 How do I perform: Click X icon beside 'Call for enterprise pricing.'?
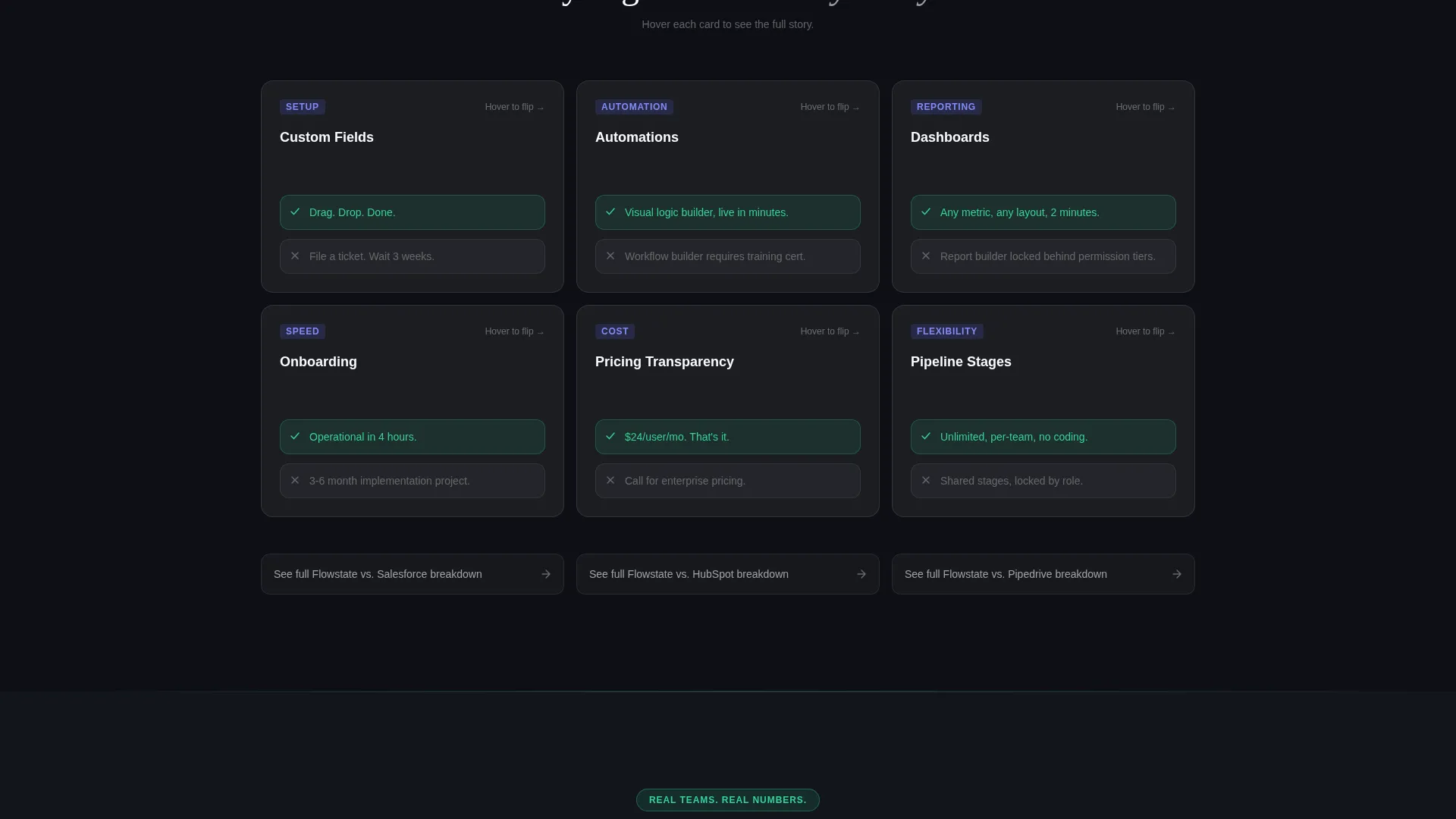(610, 480)
